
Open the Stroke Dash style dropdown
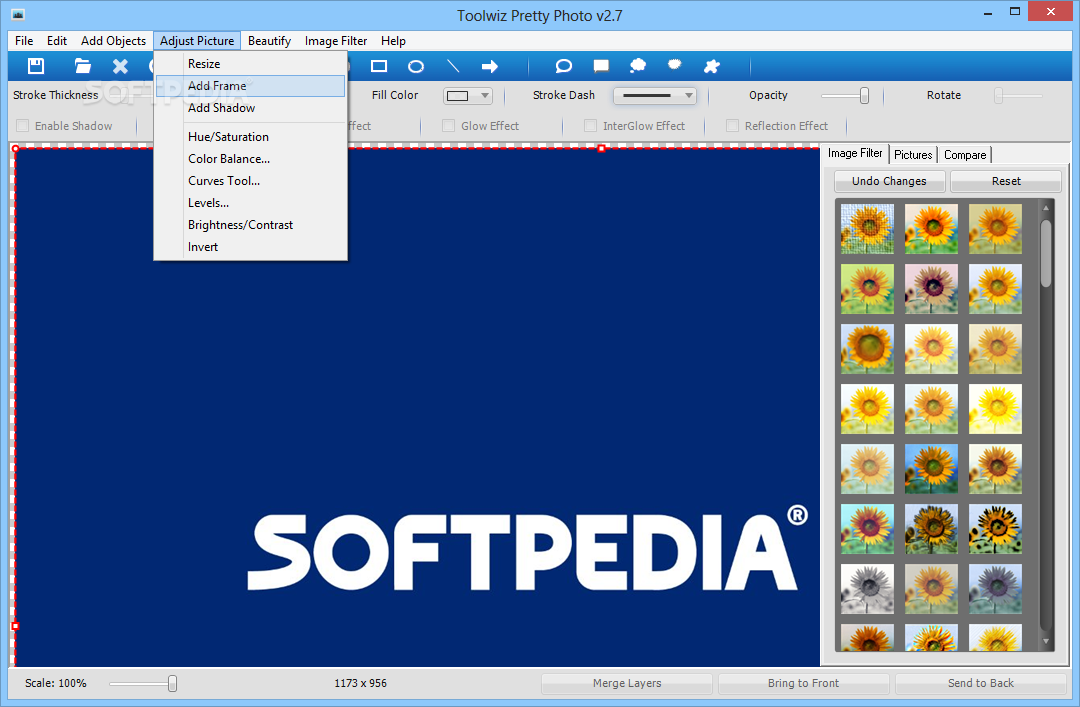(x=655, y=96)
